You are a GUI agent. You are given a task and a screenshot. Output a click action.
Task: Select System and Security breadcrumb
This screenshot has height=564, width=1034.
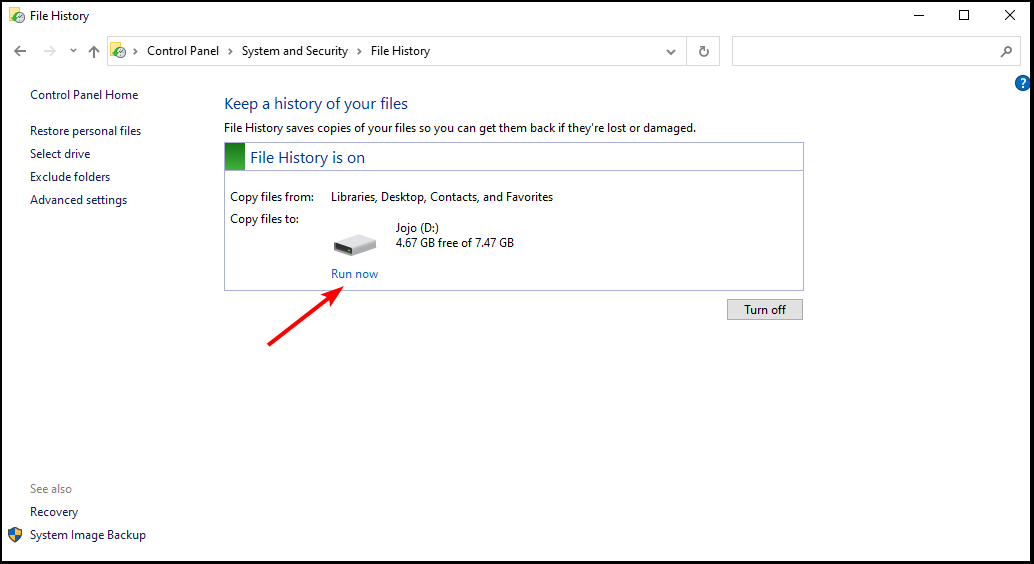295,51
